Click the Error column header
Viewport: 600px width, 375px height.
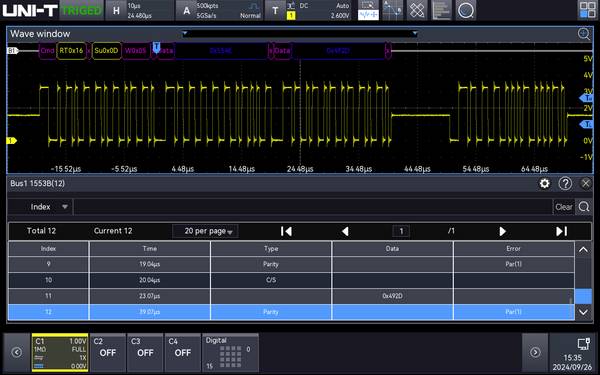514,249
